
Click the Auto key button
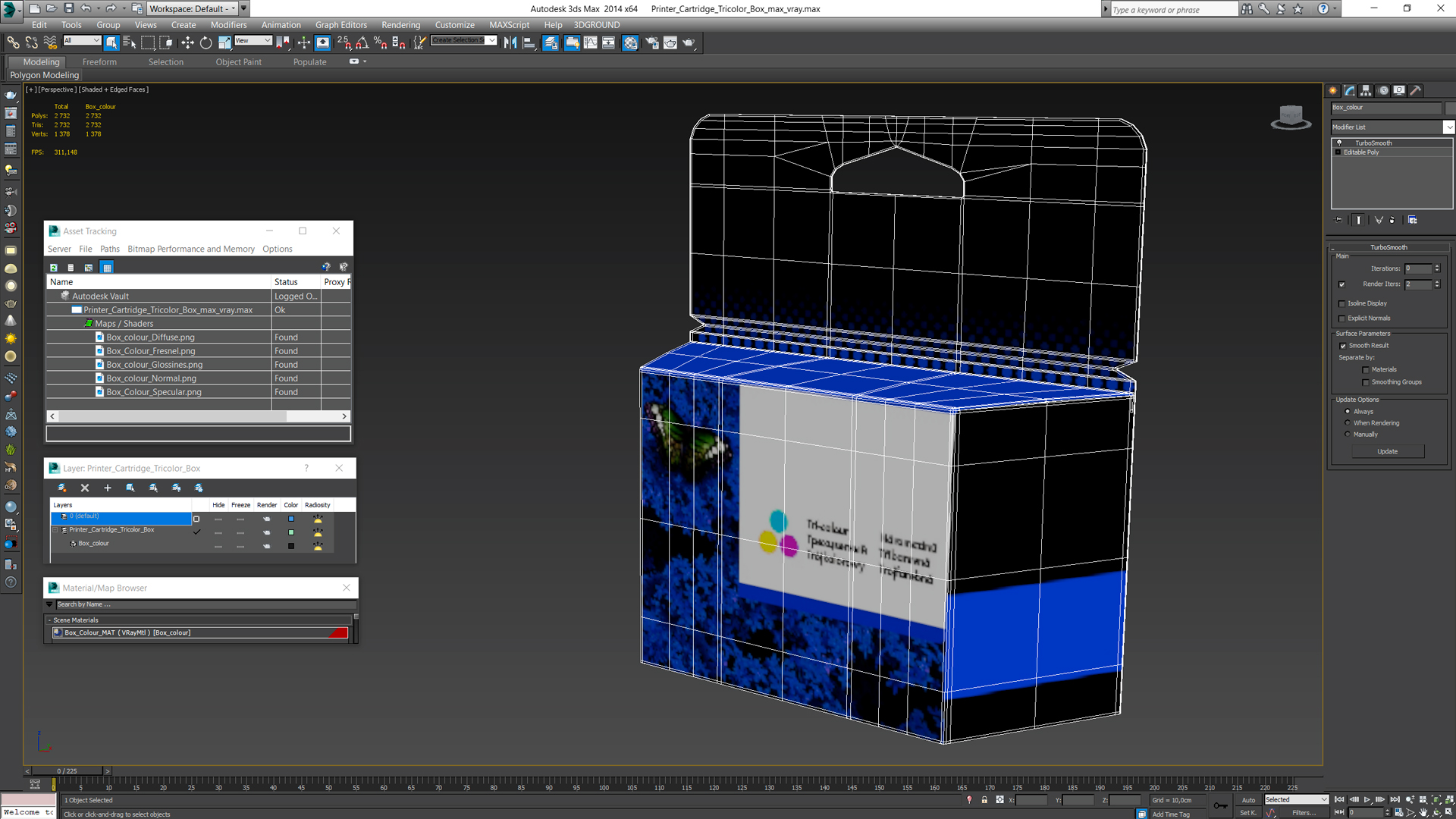pyautogui.click(x=1248, y=800)
